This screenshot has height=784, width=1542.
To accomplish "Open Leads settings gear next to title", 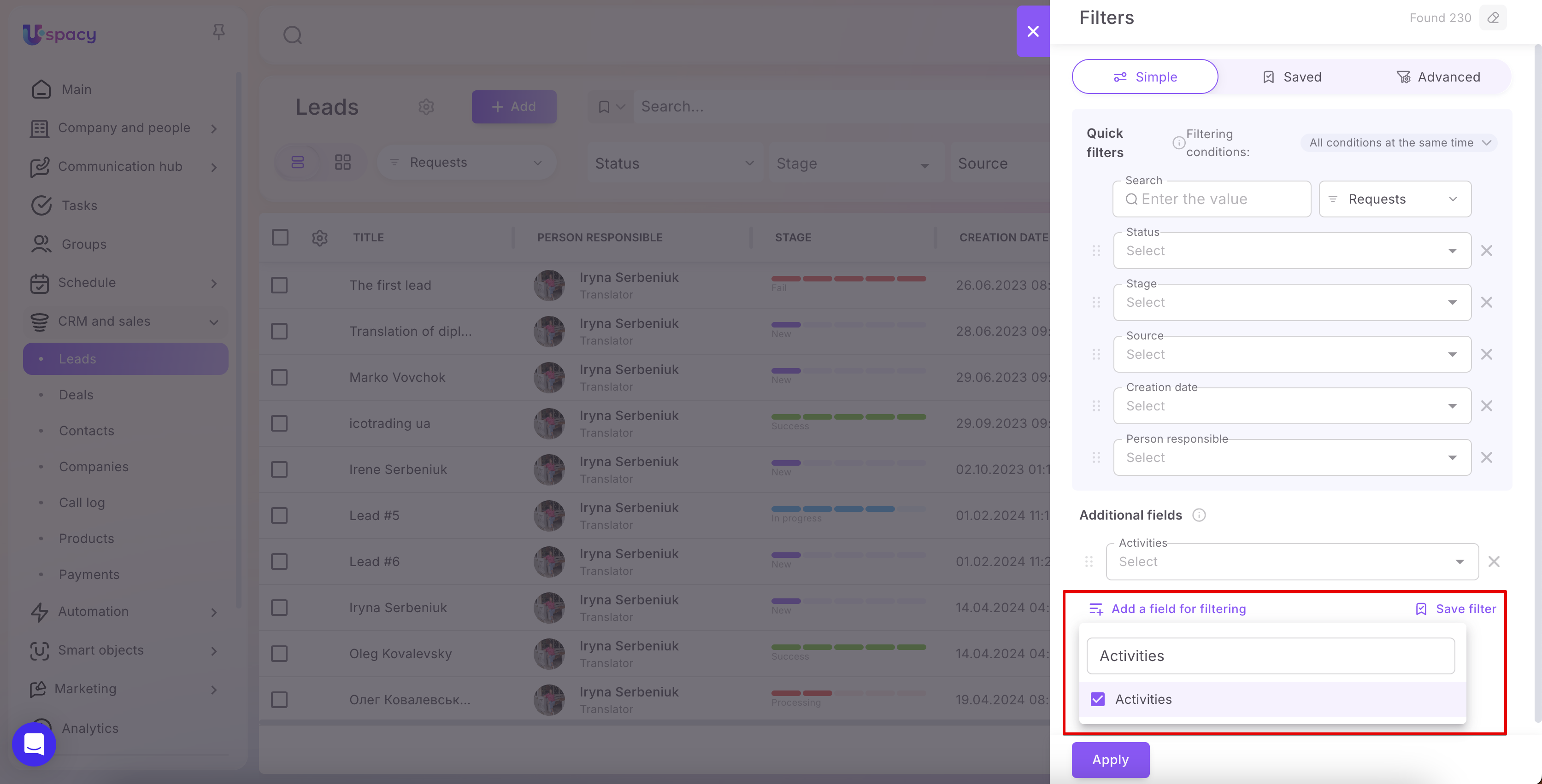I will pos(426,106).
